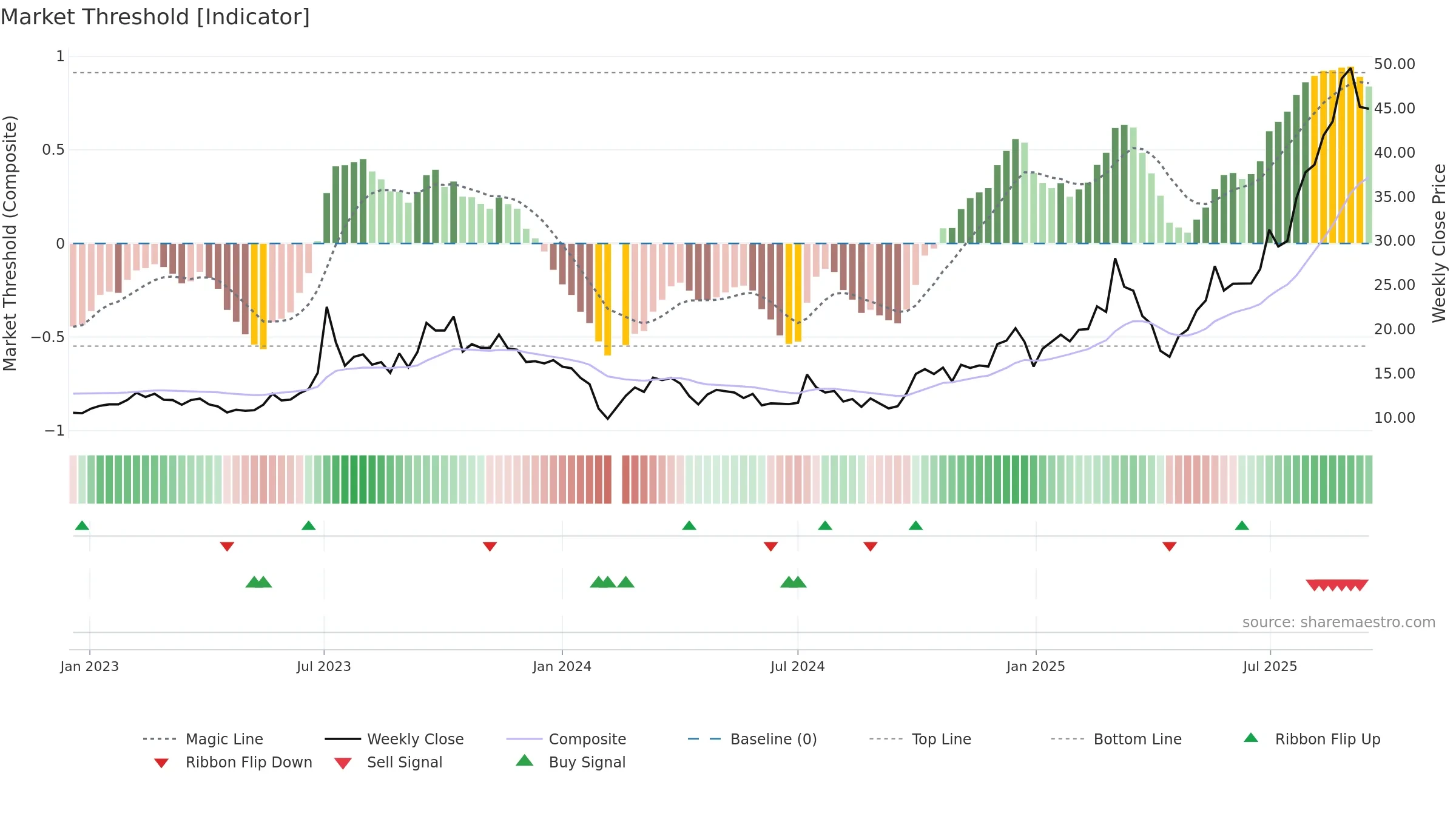Toggle Baseline (0) in the legend
The height and width of the screenshot is (819, 1456).
752,739
